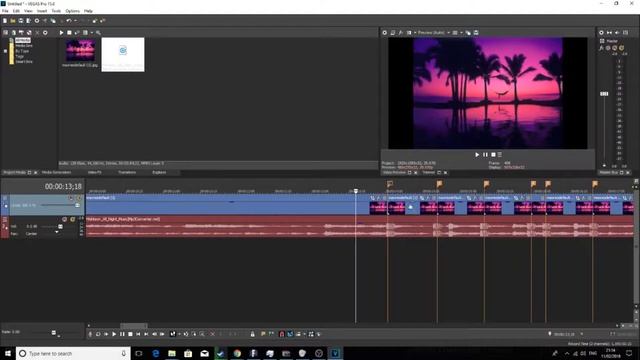The width and height of the screenshot is (640, 360).
Task: Expand the By Type tree node
Action: [x=5, y=51]
